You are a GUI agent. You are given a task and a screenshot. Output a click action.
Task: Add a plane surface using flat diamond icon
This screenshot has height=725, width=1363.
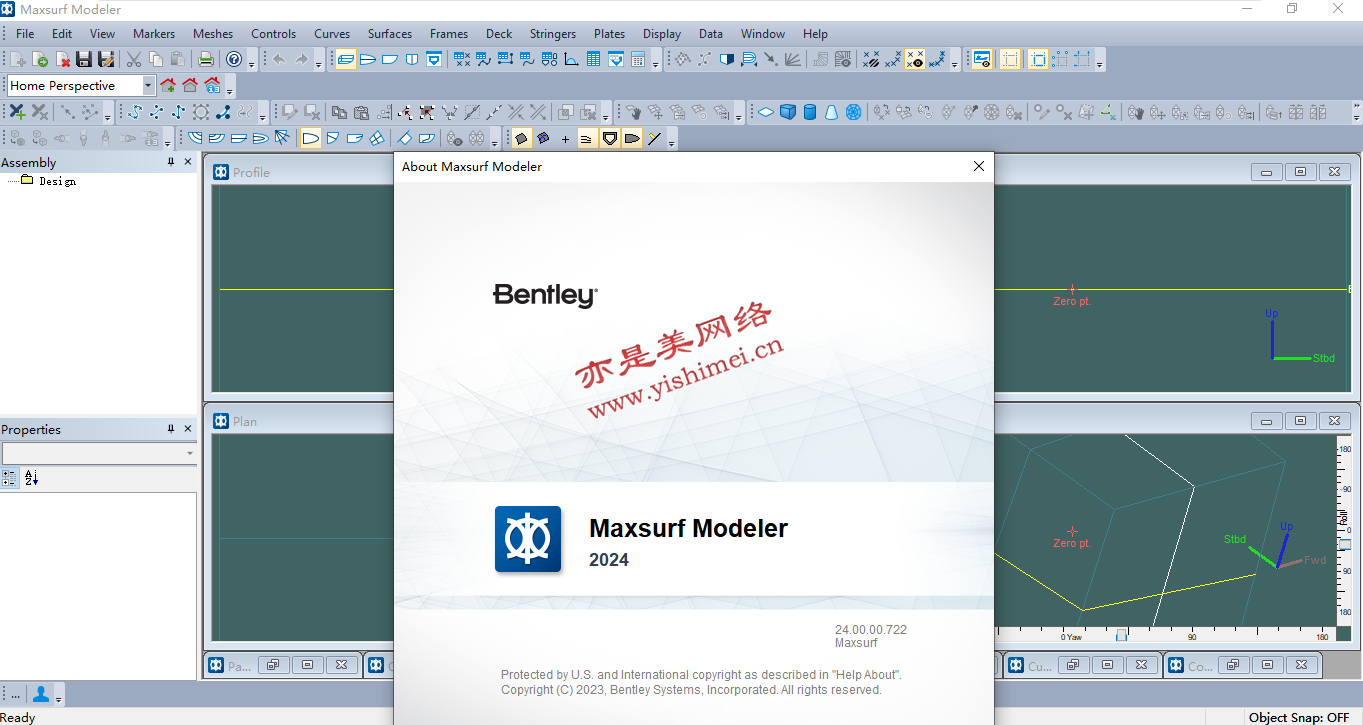coord(766,111)
